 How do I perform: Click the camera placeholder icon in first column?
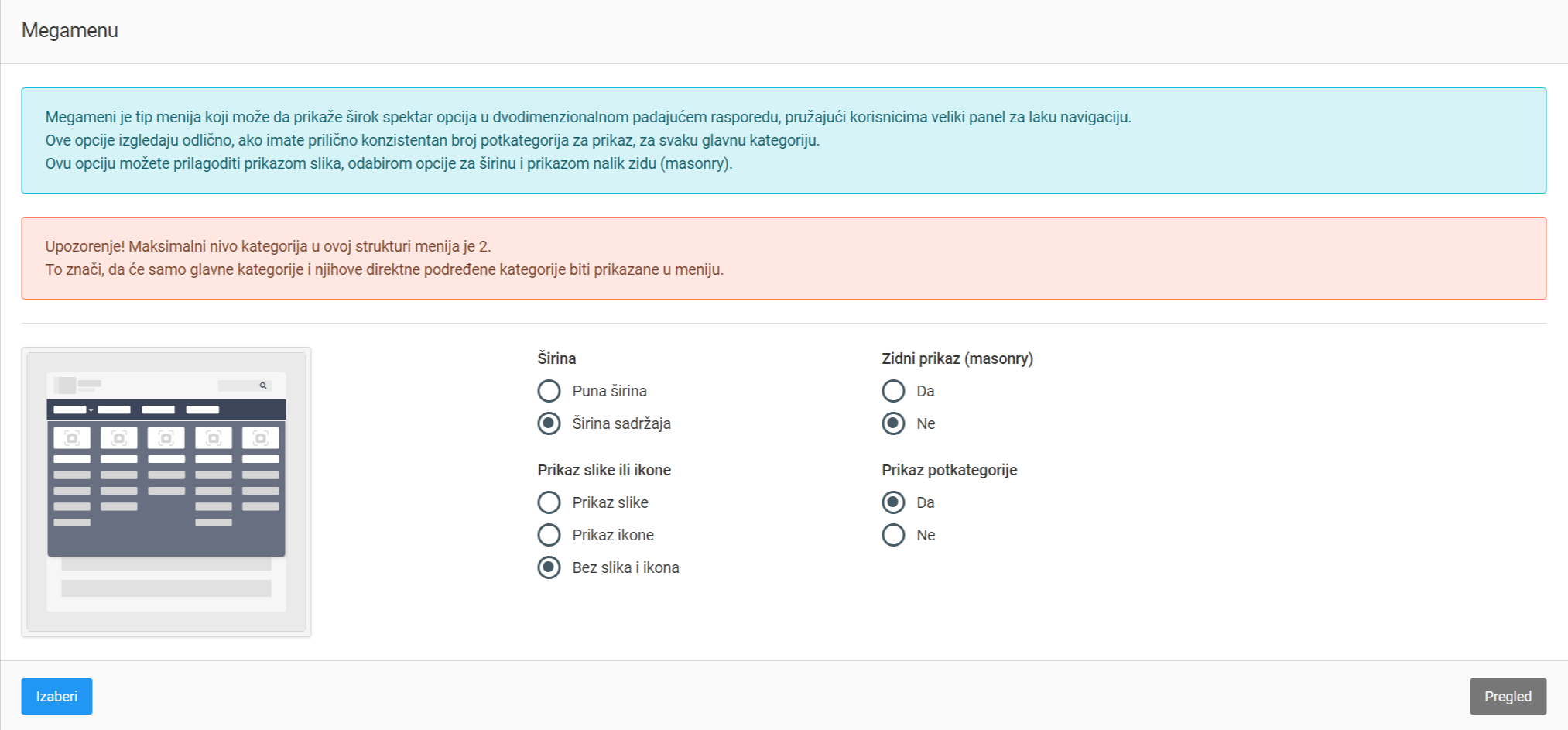click(72, 436)
